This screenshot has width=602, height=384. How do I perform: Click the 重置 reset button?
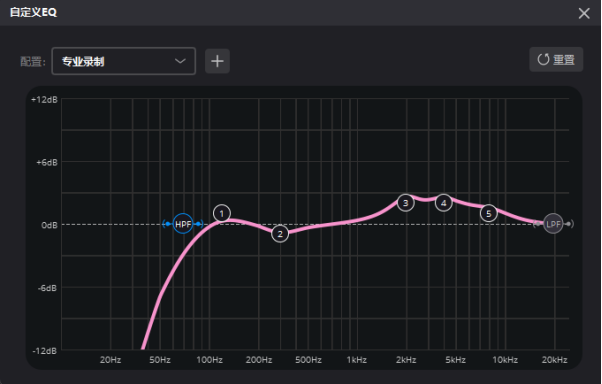pyautogui.click(x=556, y=60)
